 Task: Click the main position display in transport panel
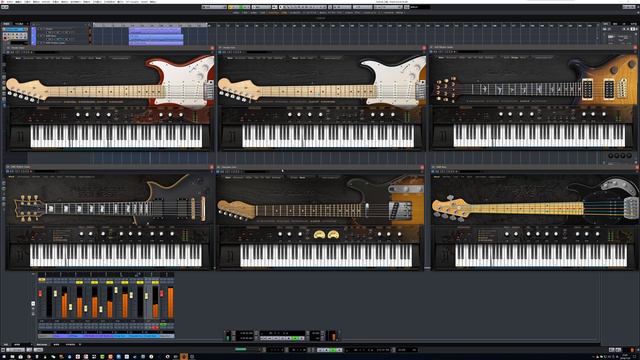pos(282,333)
